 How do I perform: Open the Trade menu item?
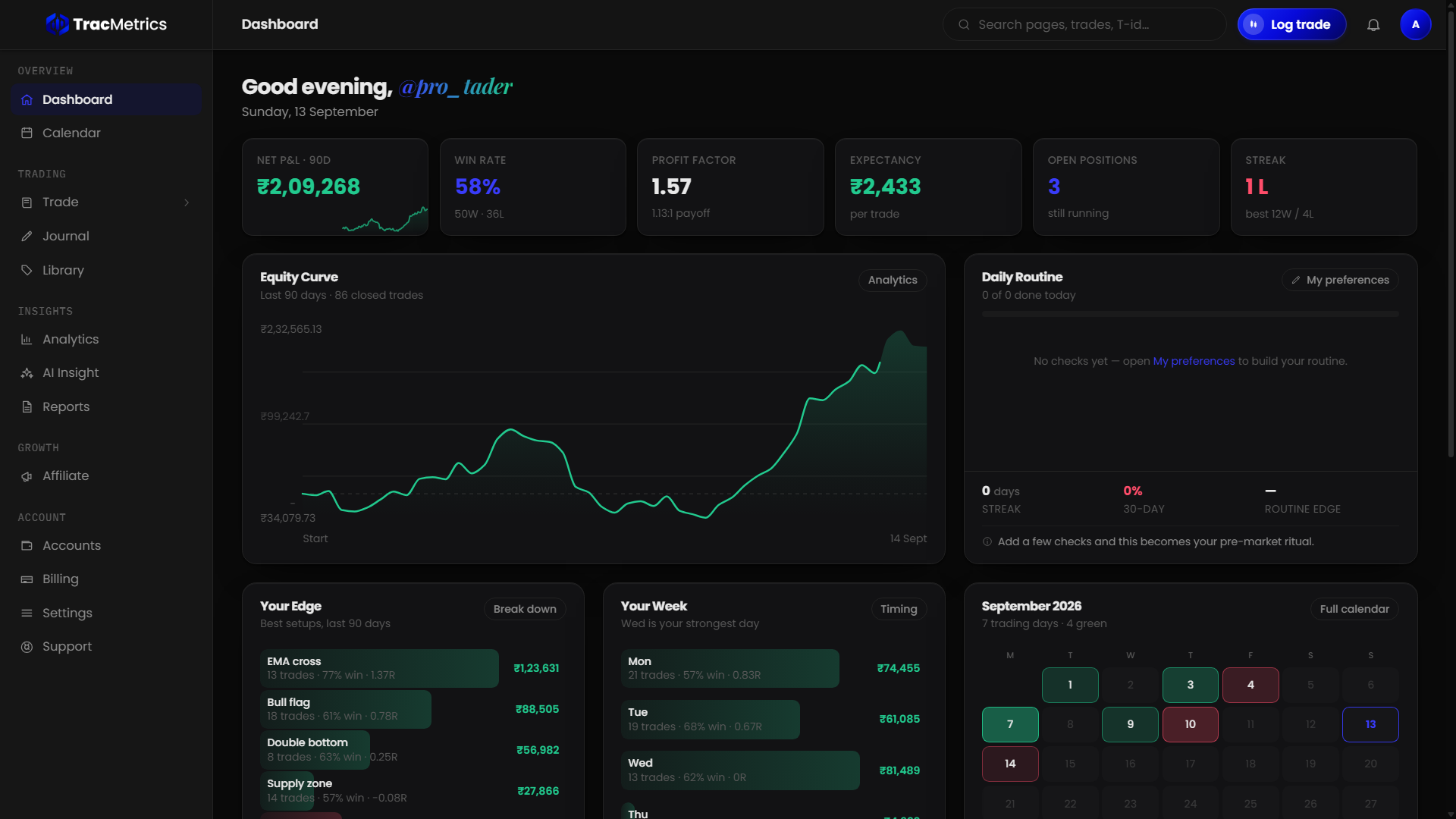click(x=106, y=202)
